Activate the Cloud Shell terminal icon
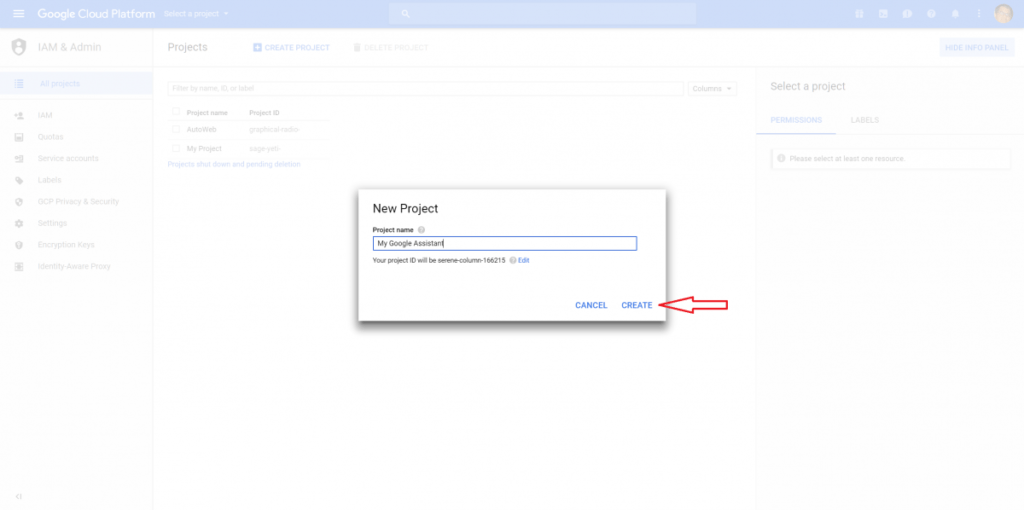Image resolution: width=1024 pixels, height=510 pixels. click(883, 14)
